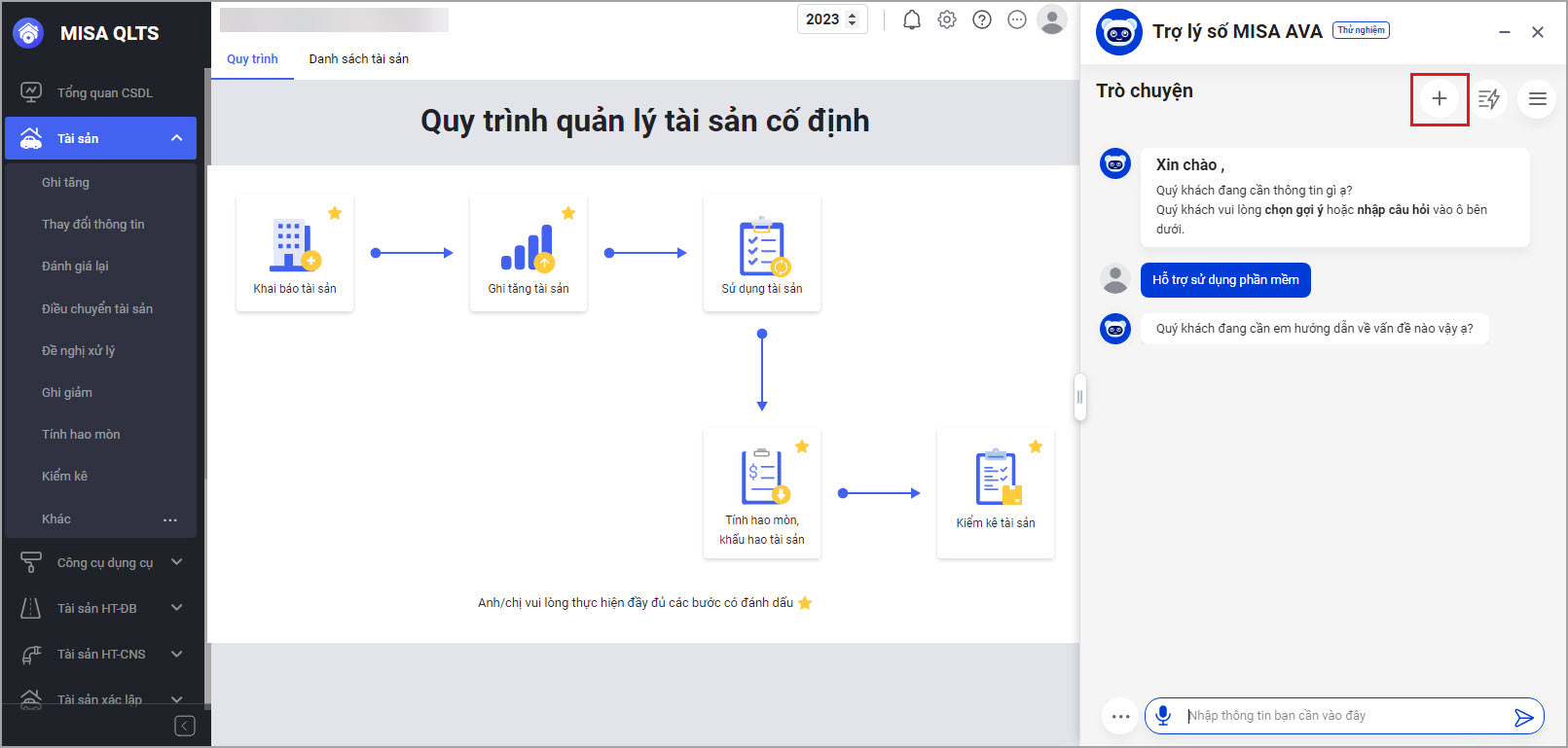Image resolution: width=1568 pixels, height=748 pixels.
Task: Close the MISA AVA assistant panel
Action: [1538, 32]
